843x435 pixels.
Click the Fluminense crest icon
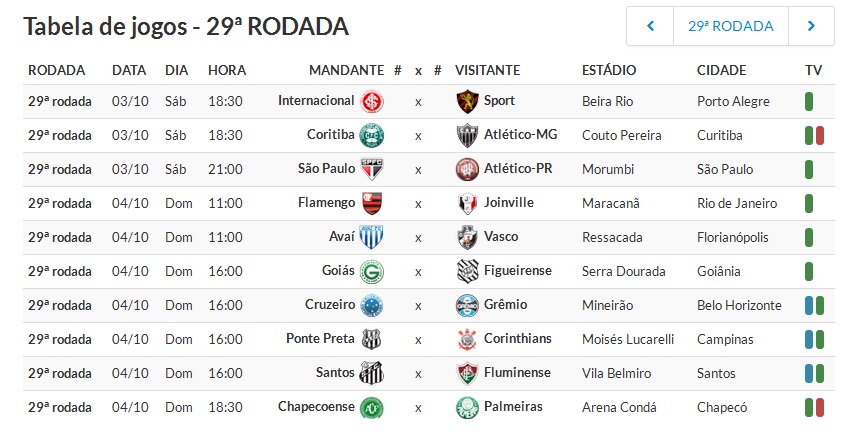pyautogui.click(x=467, y=374)
